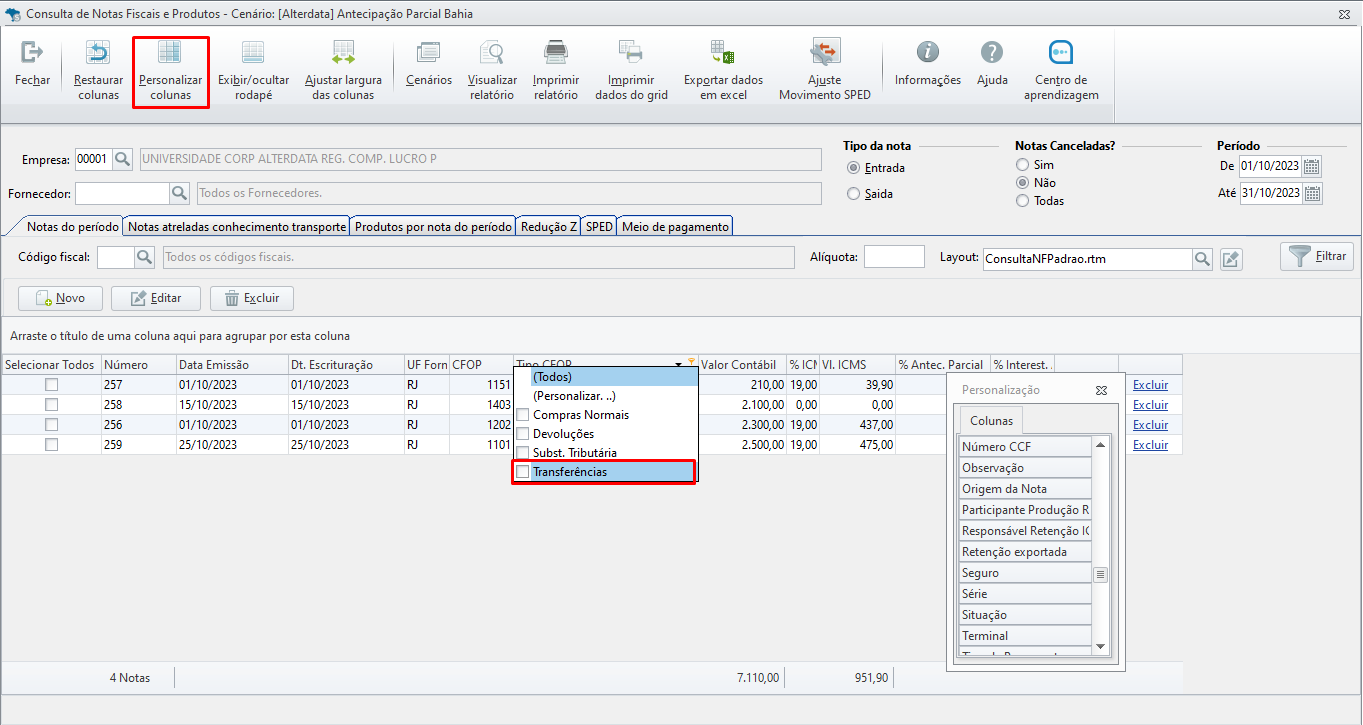Click the Fornecedor code field
The width and height of the screenshot is (1363, 725).
tap(122, 193)
